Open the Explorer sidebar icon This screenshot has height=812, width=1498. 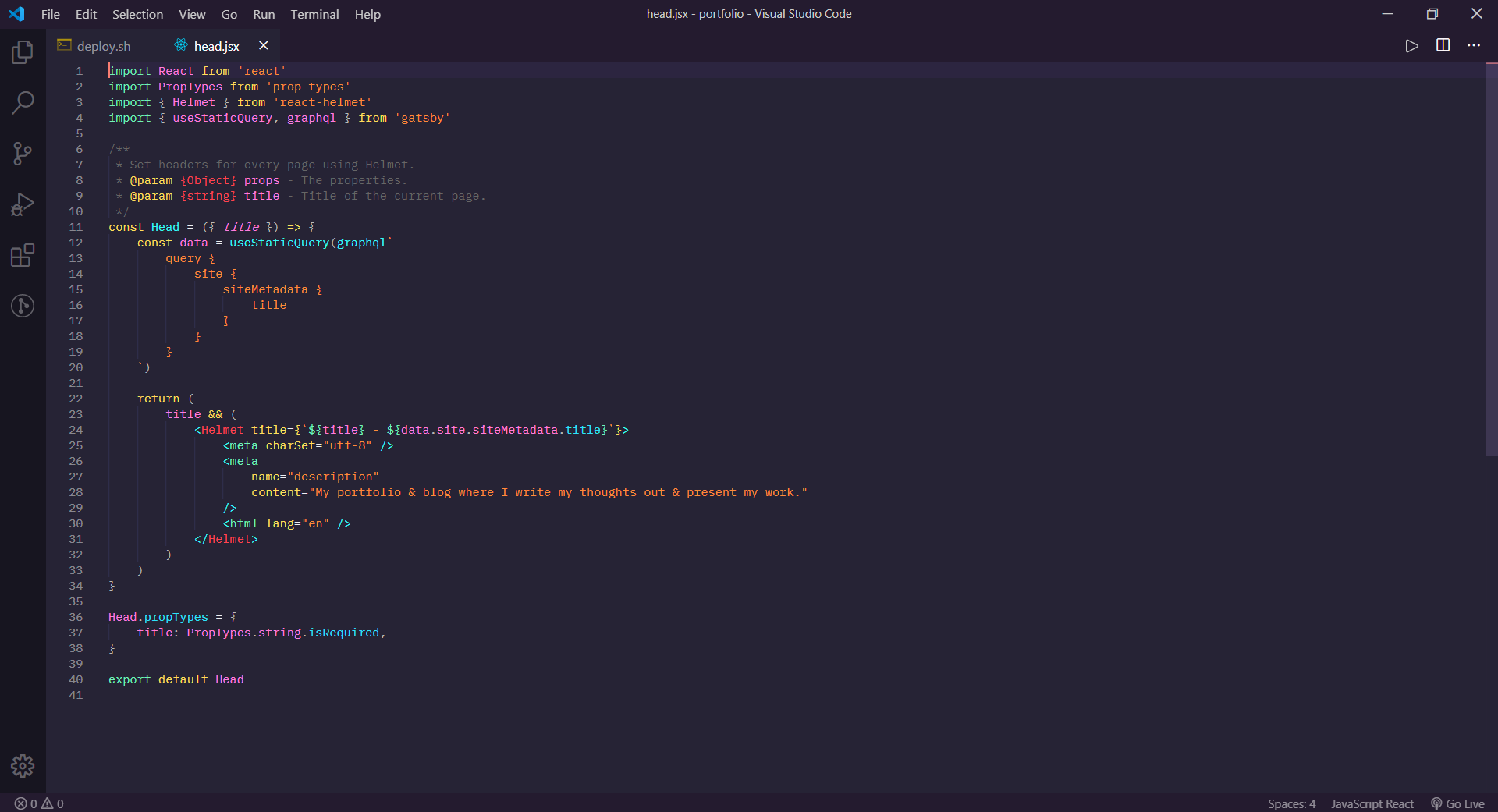tap(23, 51)
